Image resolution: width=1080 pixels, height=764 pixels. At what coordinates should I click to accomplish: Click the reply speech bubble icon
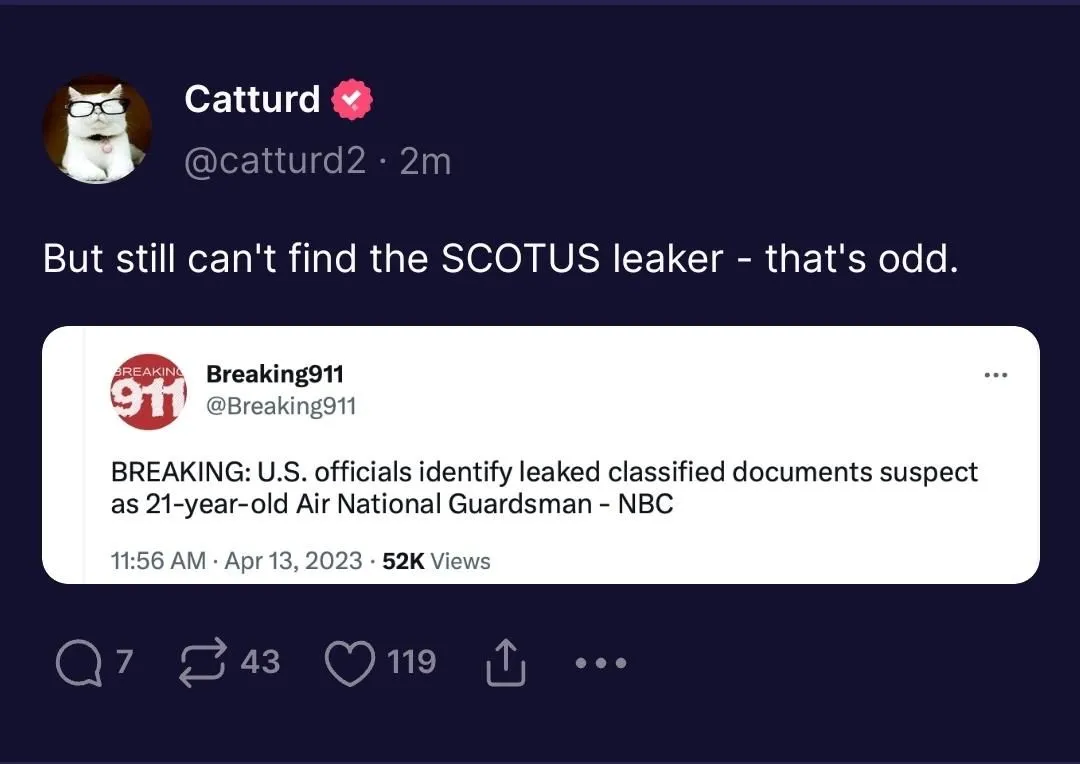[x=79, y=664]
